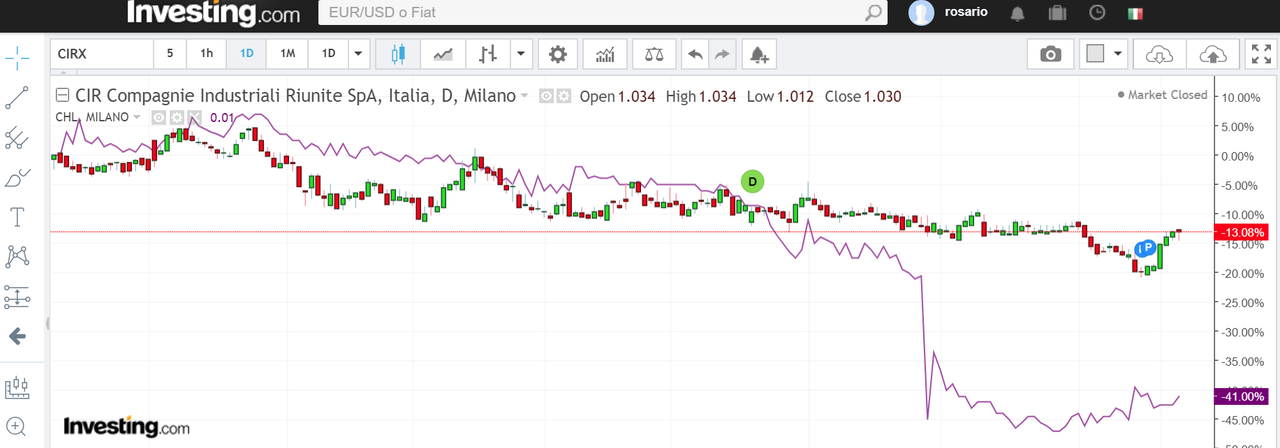
Task: Open settings for CIR main series
Action: click(x=564, y=96)
